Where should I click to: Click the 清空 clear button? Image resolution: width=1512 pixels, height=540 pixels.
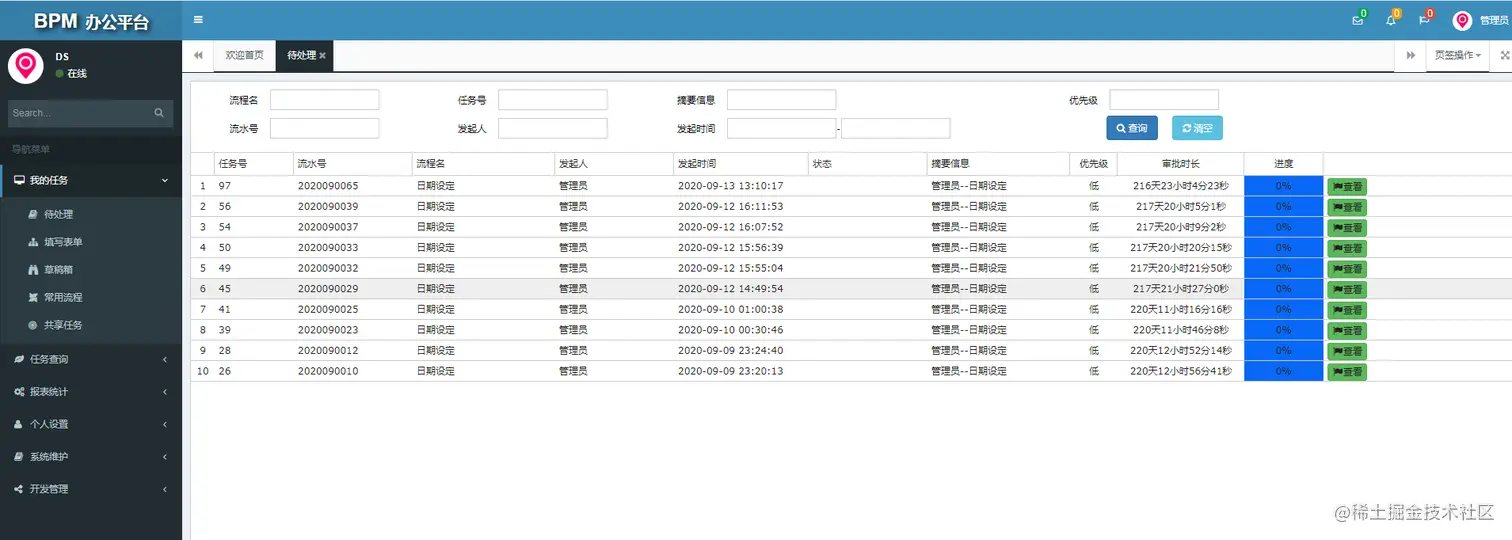(x=1197, y=128)
